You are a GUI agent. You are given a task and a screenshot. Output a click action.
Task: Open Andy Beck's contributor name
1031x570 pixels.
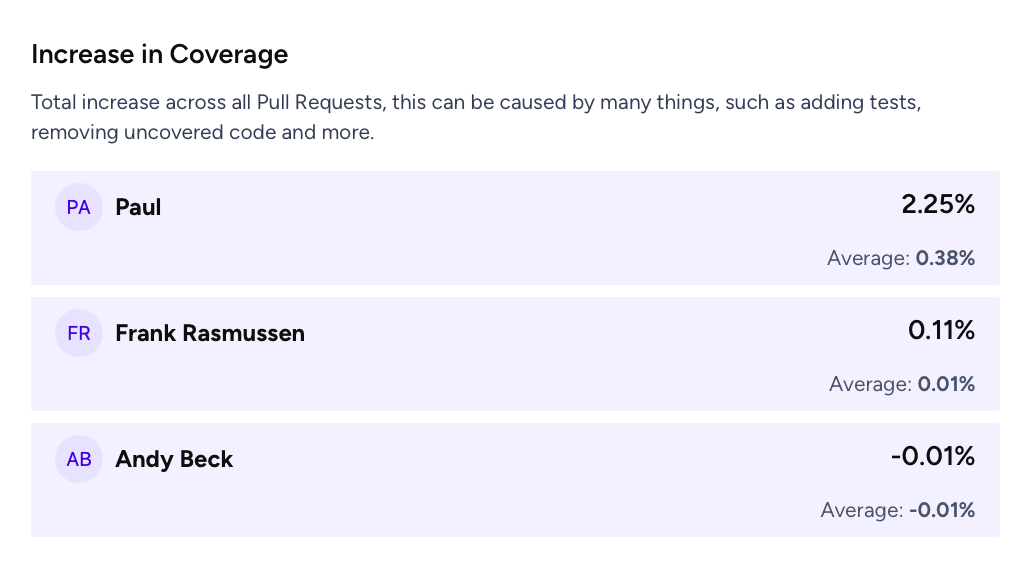[174, 460]
